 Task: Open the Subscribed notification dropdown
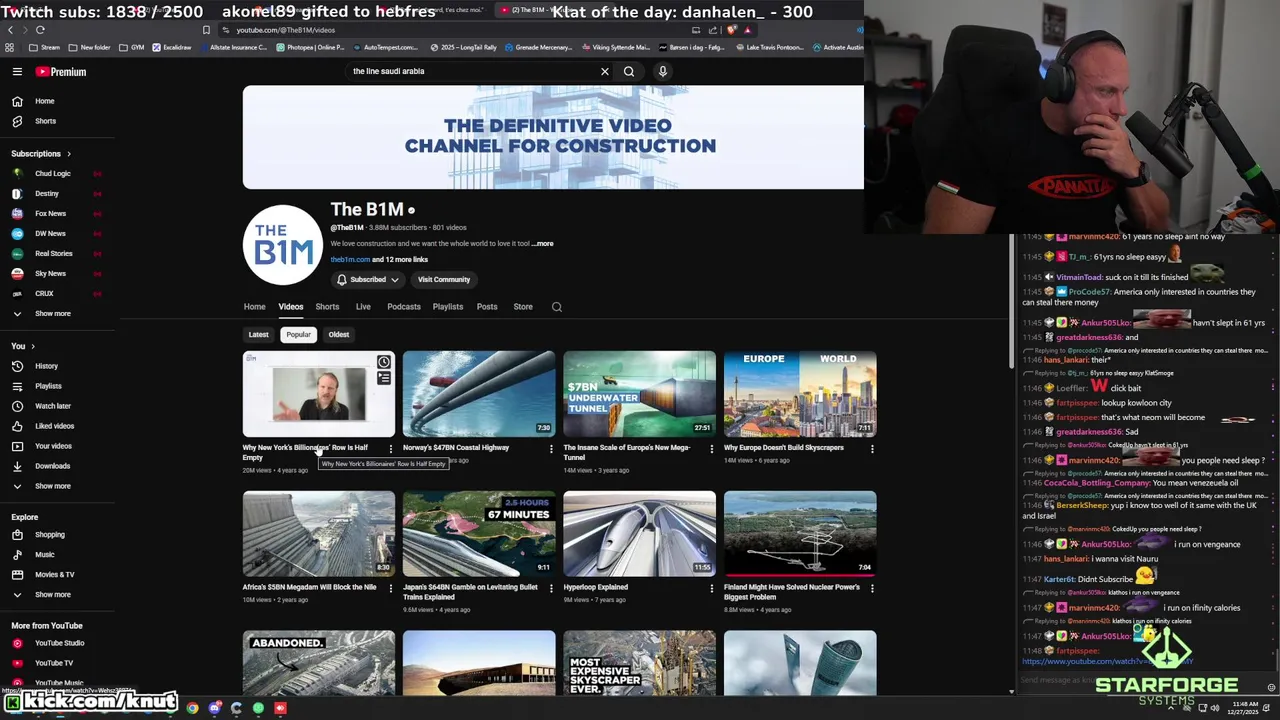[367, 280]
